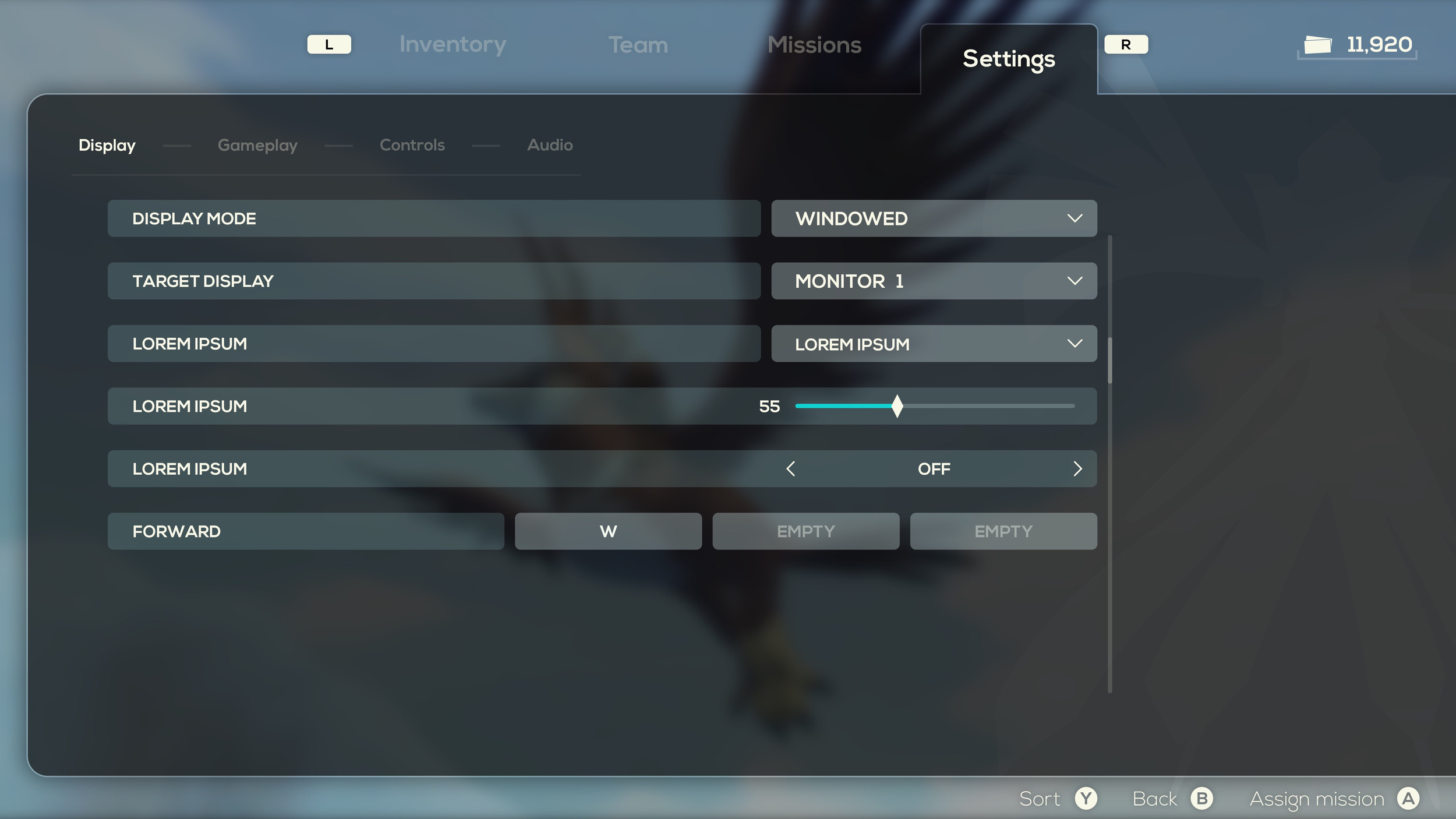Click the A button Assign mission icon
Screen dimensions: 1456x819
(x=1408, y=799)
